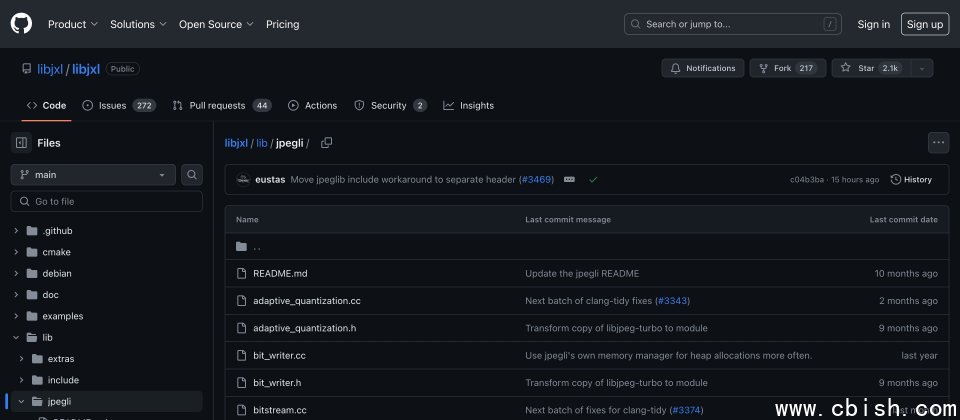Star the repository

coord(871,68)
